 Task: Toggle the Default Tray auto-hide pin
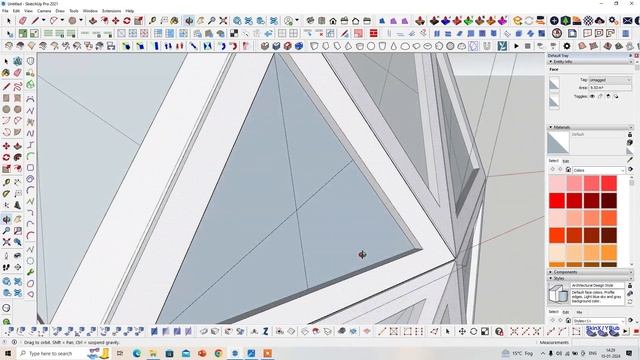tap(631, 55)
